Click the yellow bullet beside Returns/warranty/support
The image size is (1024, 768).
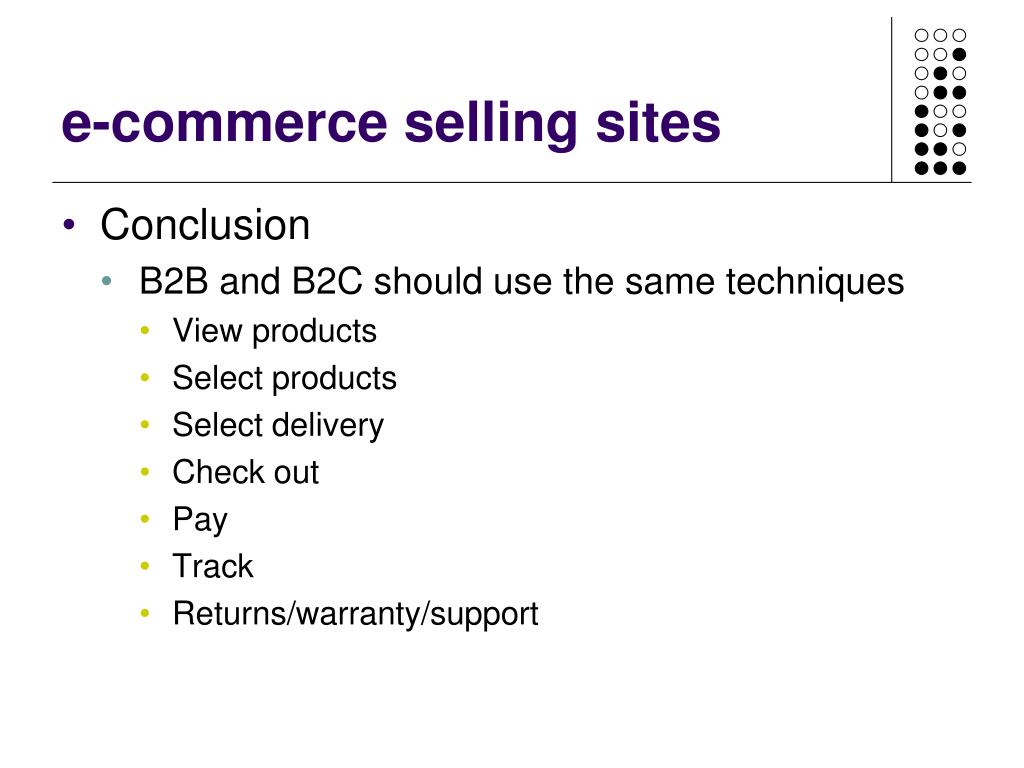[145, 613]
